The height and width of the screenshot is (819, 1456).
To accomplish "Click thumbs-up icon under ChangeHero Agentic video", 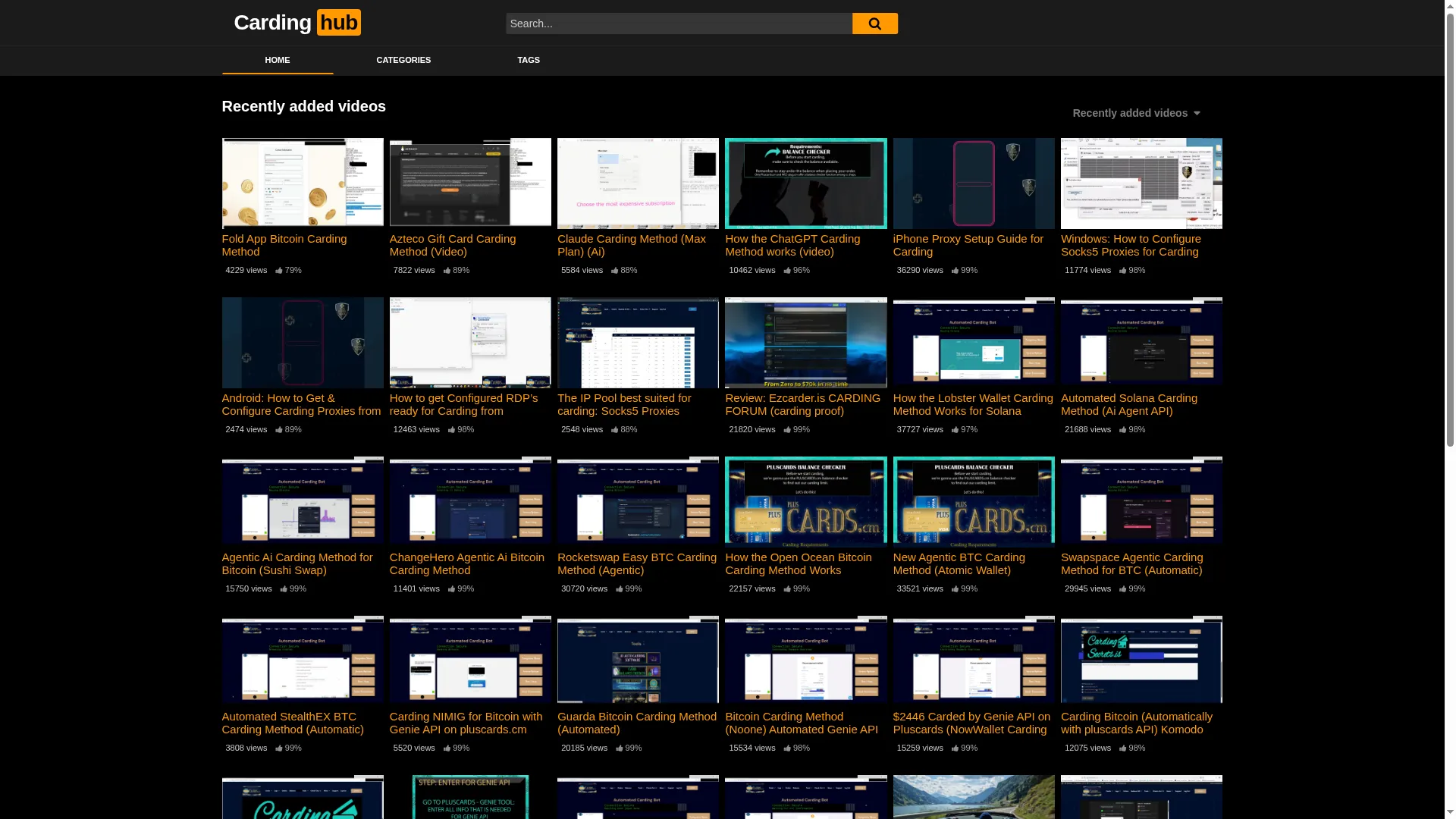I will tap(451, 588).
